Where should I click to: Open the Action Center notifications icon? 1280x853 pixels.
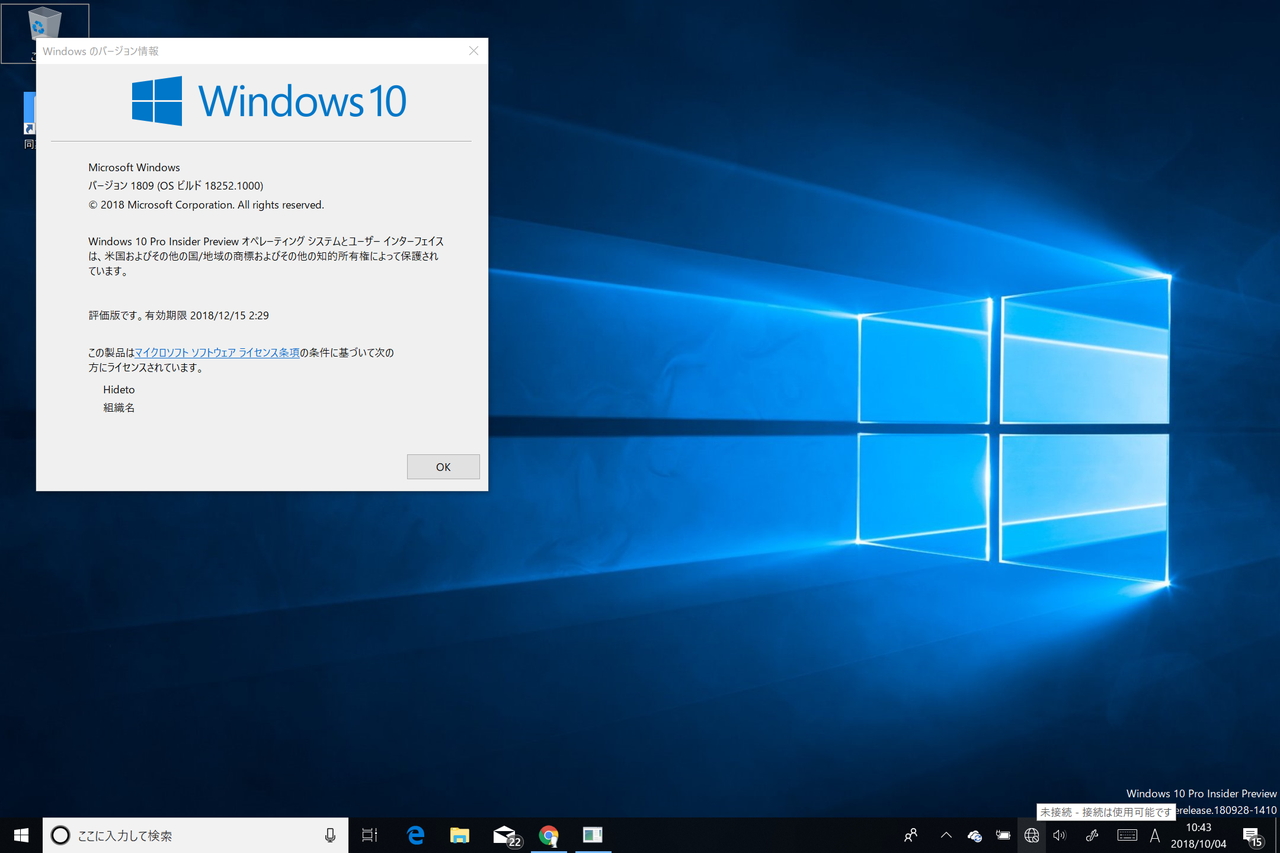click(1252, 835)
